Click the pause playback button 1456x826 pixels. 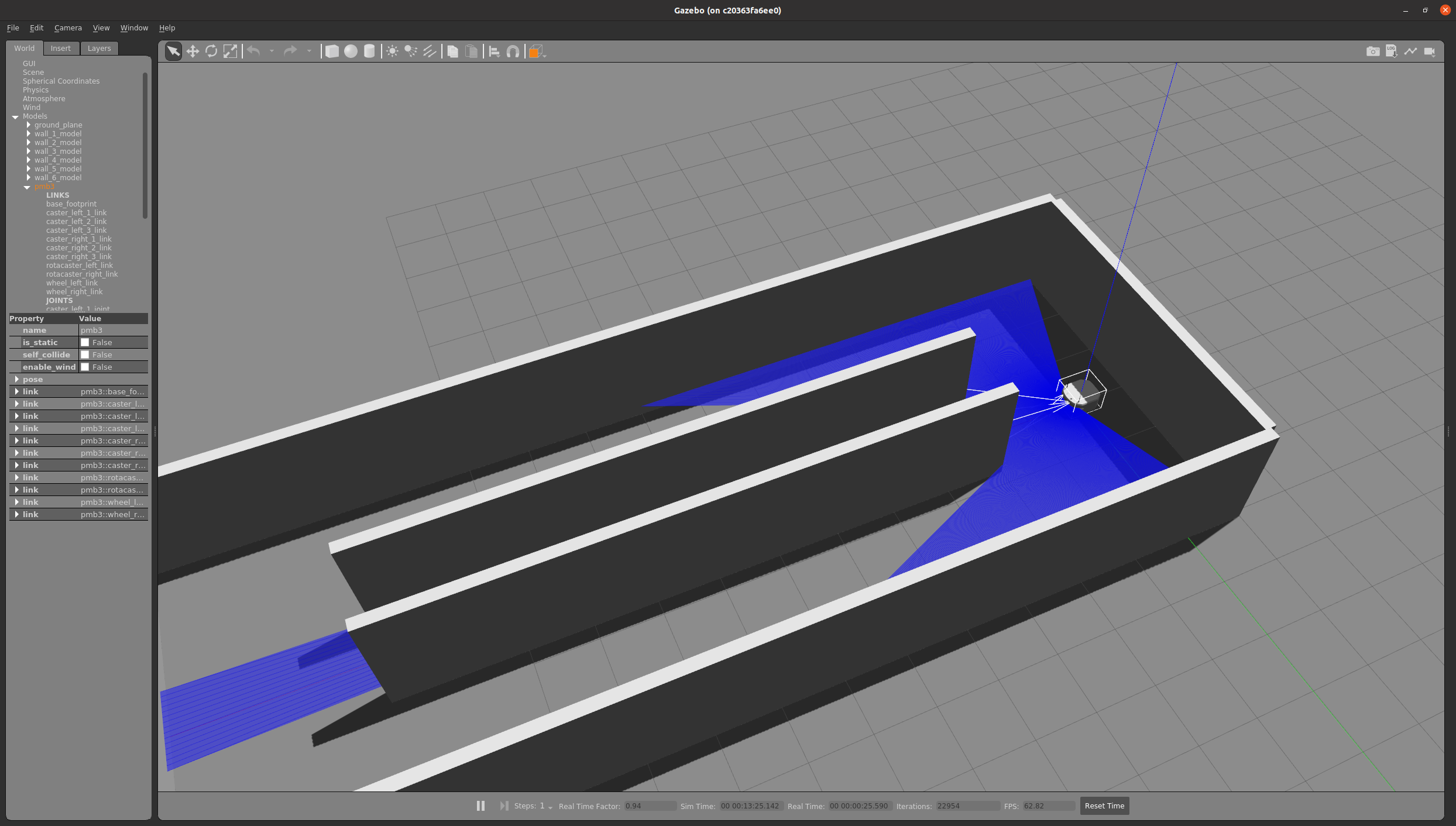coord(481,805)
